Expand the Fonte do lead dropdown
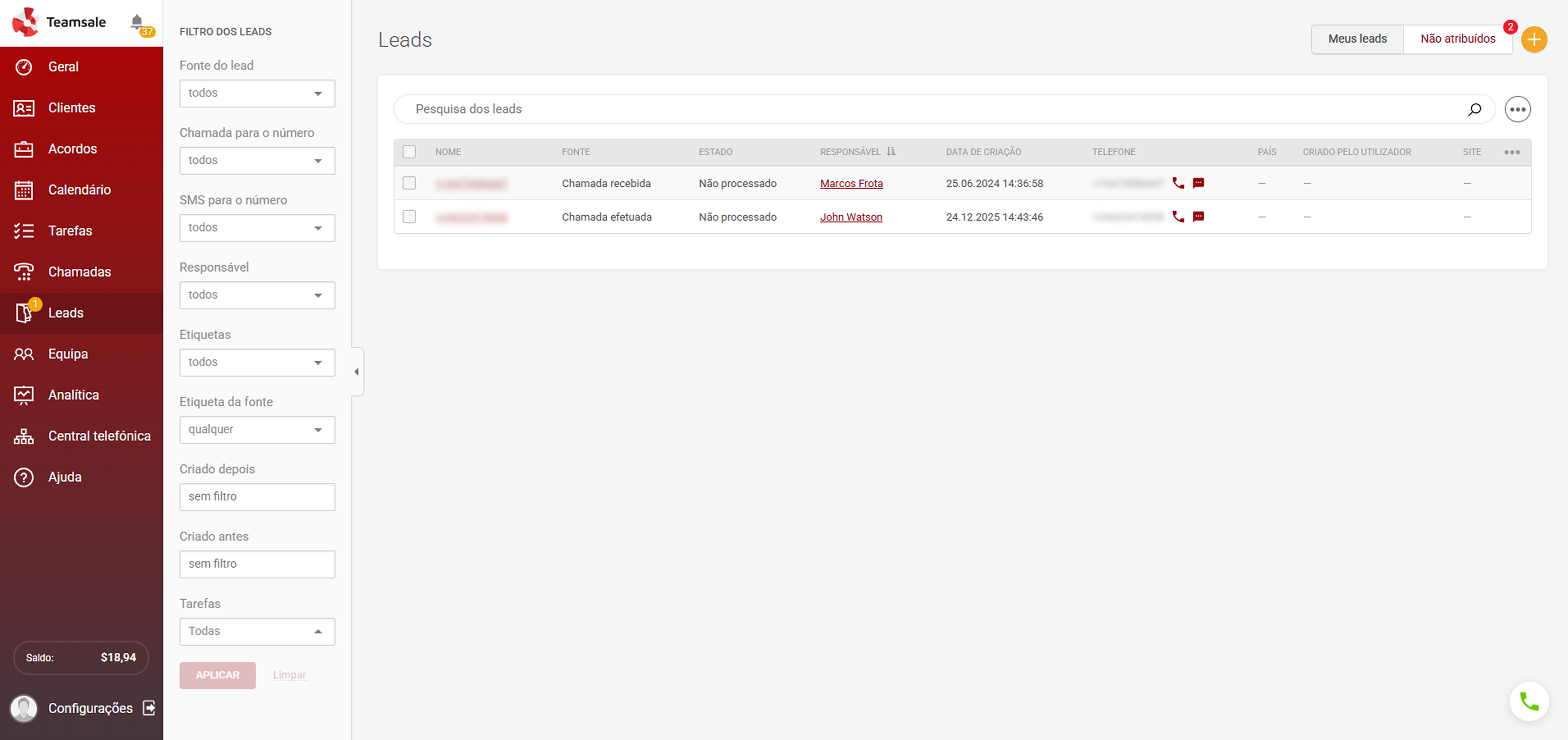The height and width of the screenshot is (740, 1568). (257, 93)
